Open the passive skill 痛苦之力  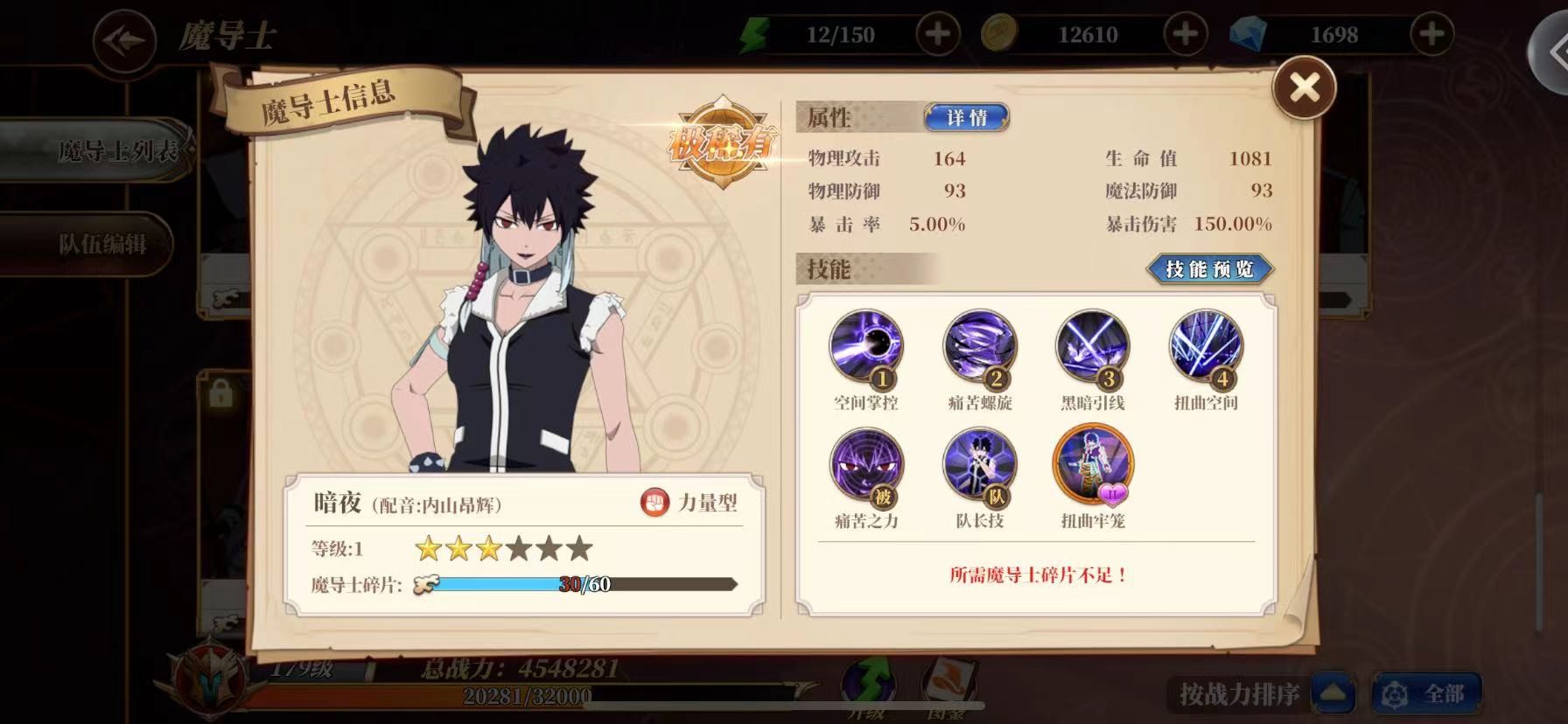(866, 466)
